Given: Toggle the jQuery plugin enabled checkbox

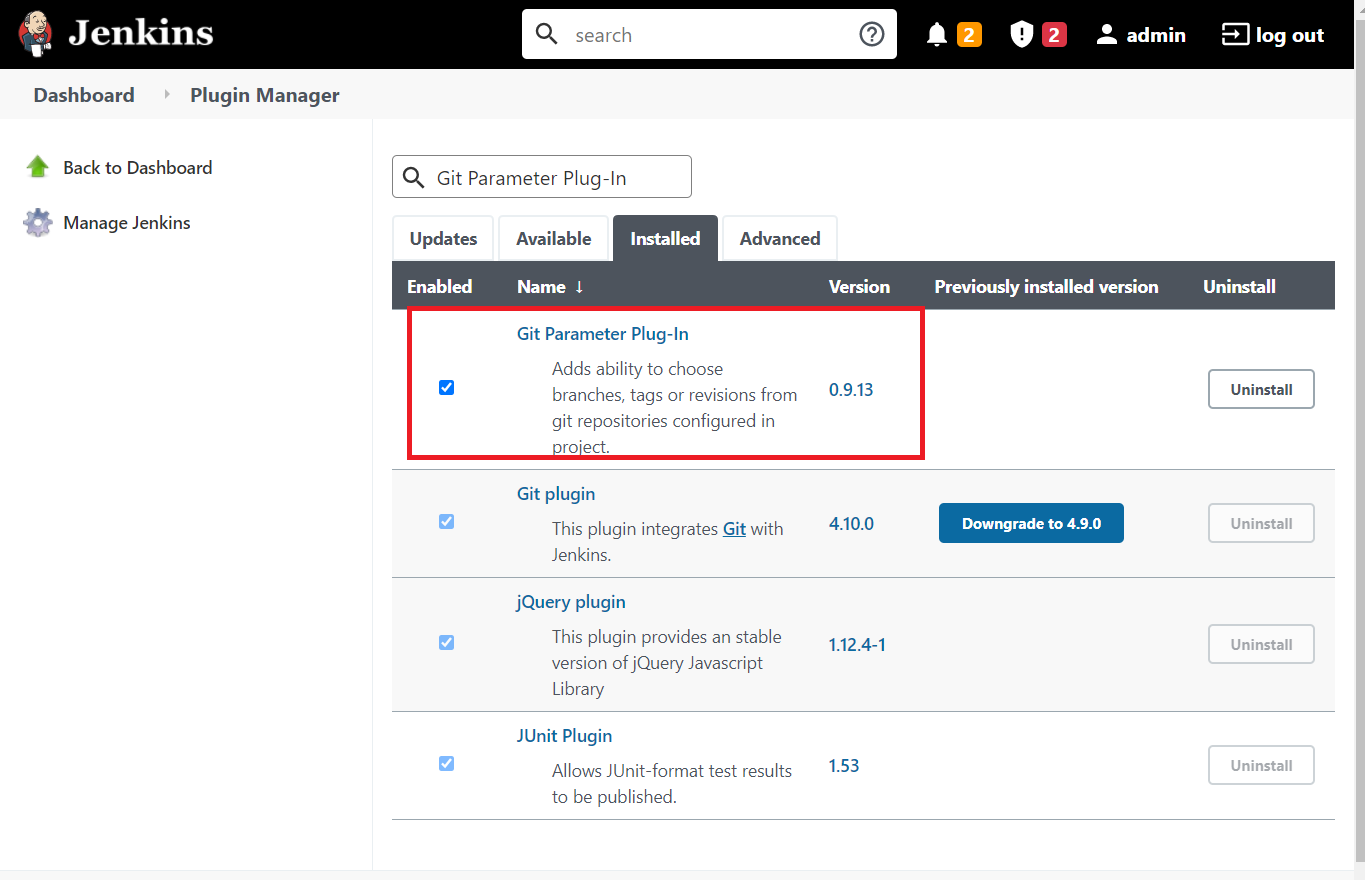Looking at the screenshot, I should [446, 642].
